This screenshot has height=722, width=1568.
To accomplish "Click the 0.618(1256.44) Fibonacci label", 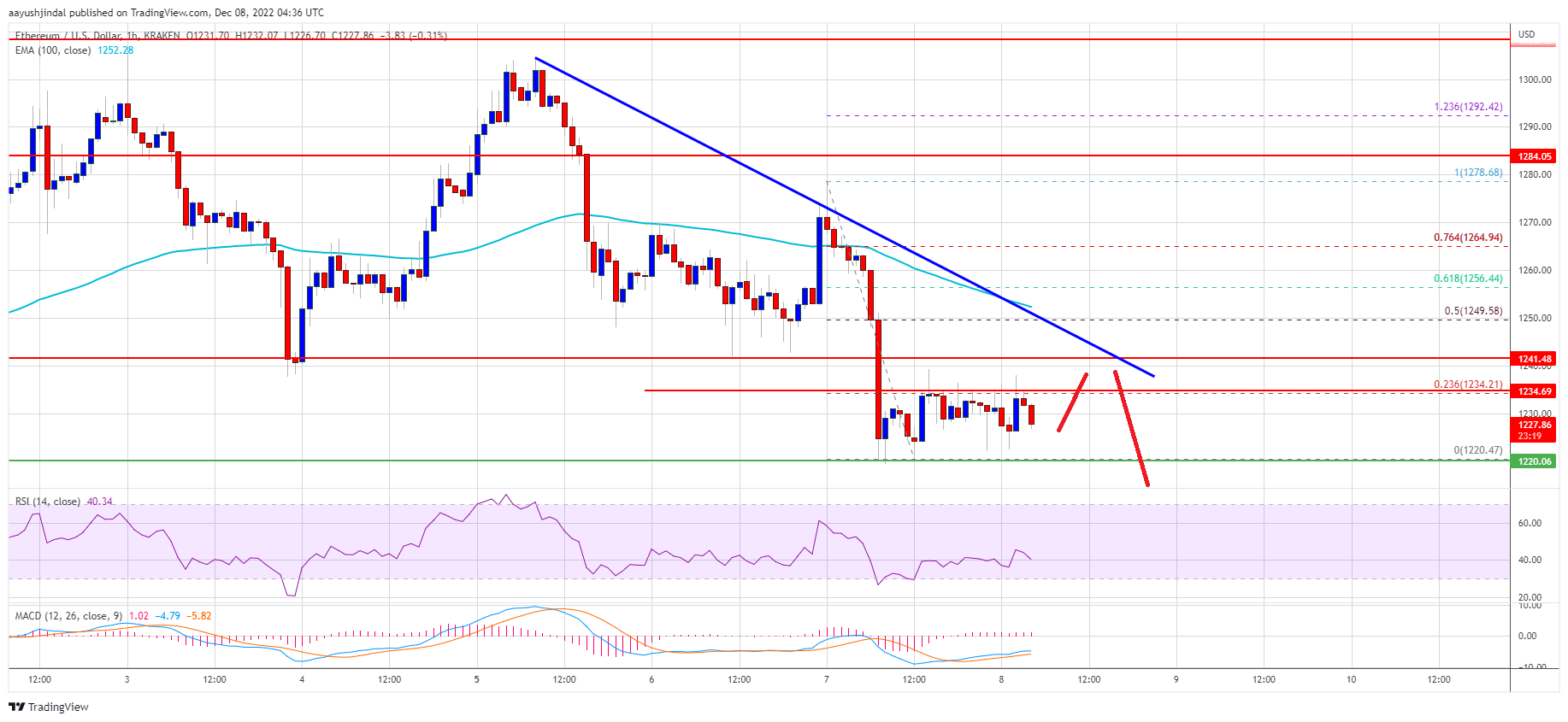I will click(x=1468, y=279).
